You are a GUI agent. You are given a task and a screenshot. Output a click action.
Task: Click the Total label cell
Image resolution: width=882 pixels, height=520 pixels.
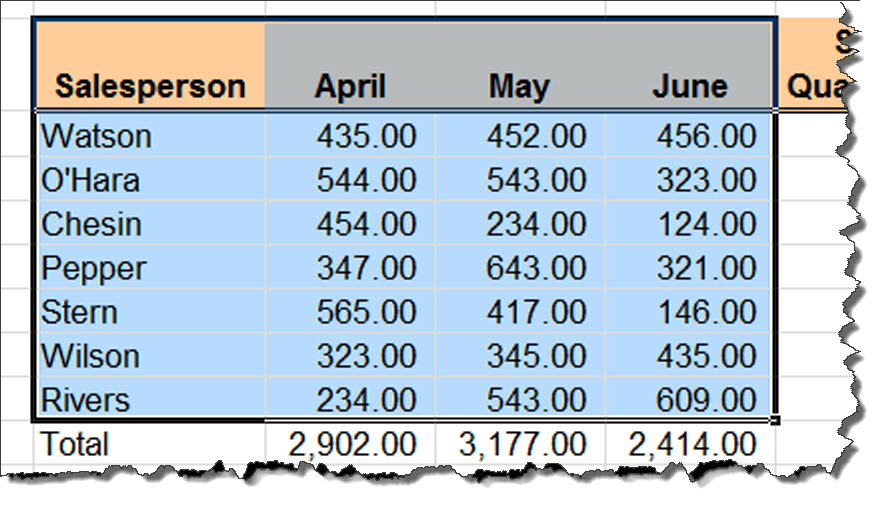[150, 443]
